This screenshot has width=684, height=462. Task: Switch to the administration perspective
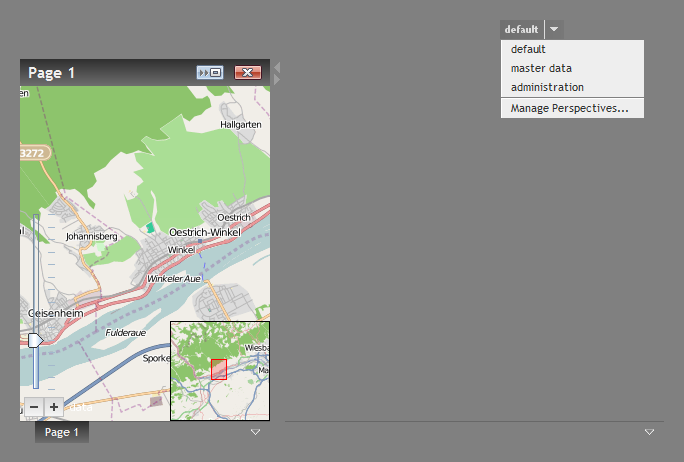547,87
